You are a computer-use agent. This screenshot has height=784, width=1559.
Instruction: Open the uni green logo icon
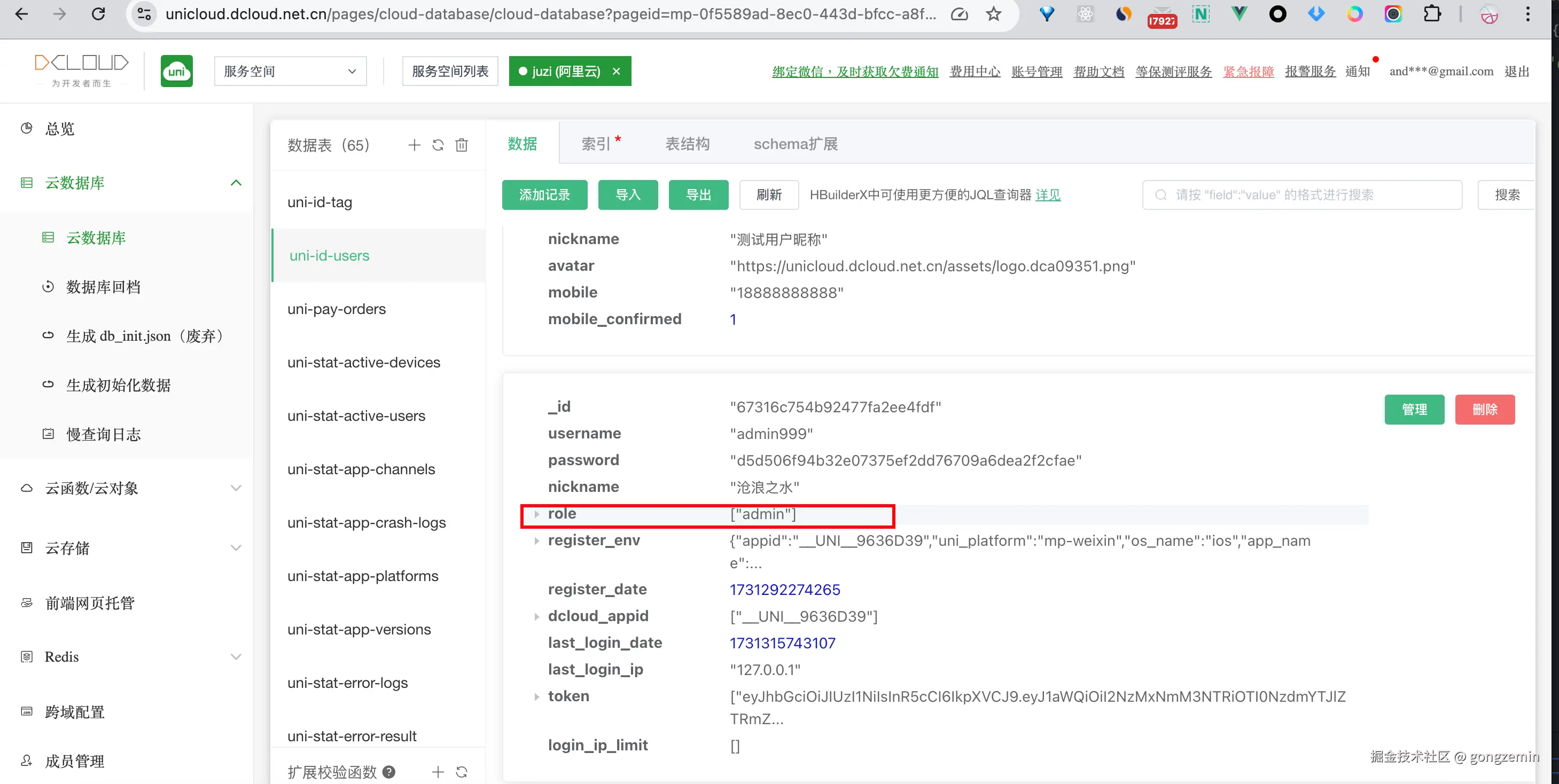pos(177,72)
